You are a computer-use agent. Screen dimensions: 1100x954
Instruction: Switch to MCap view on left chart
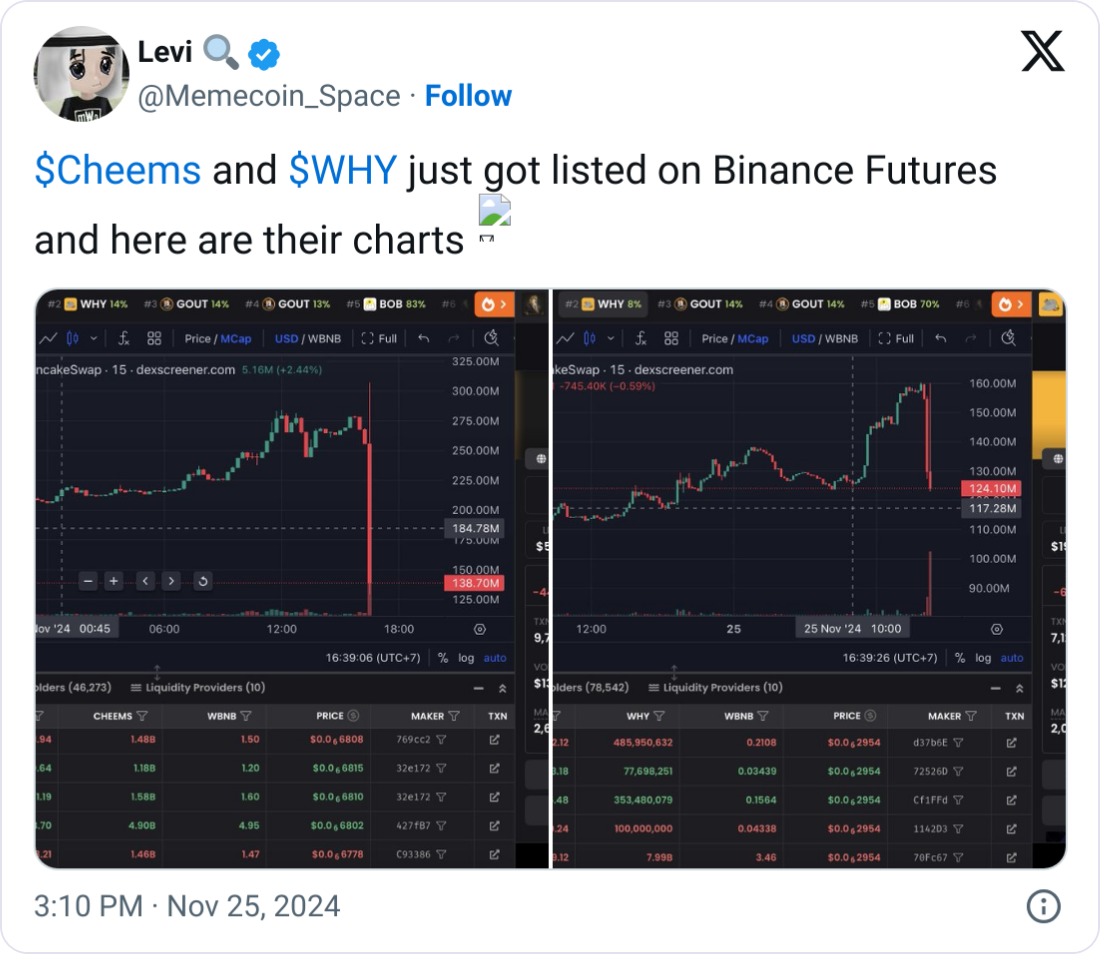point(237,338)
